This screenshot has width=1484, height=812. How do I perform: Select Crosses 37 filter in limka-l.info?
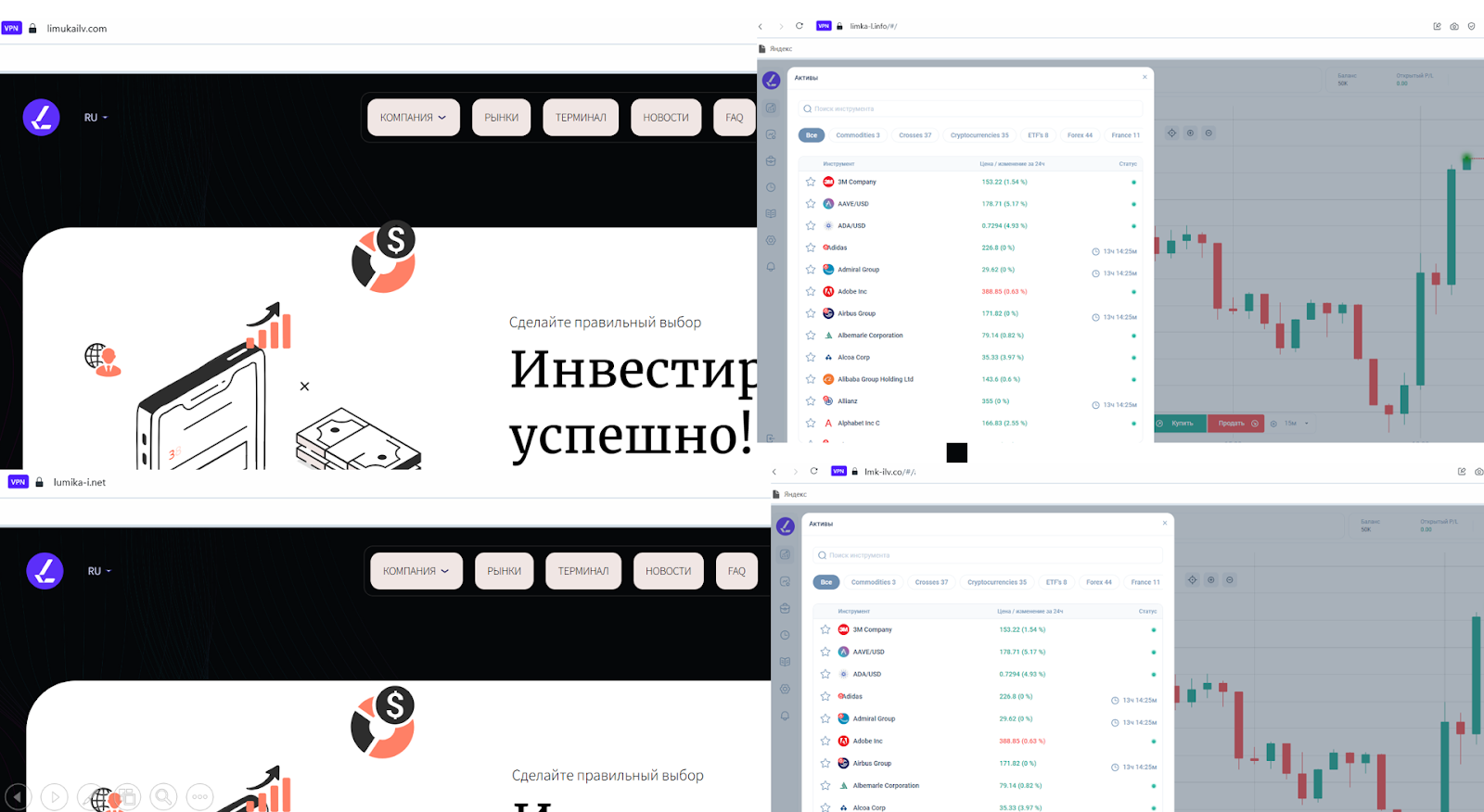(x=915, y=135)
